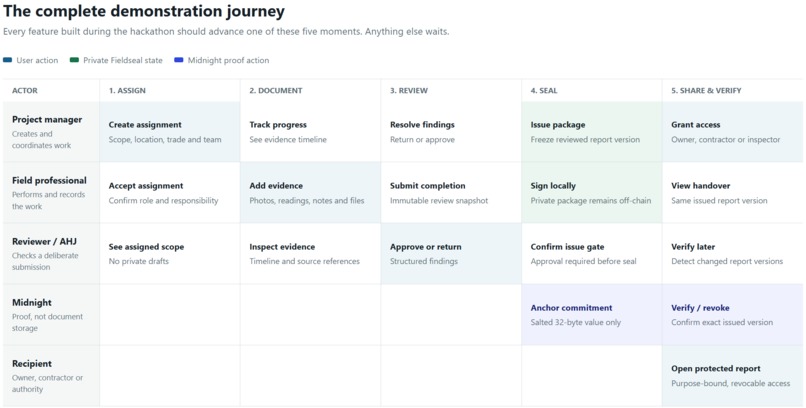This screenshot has width=806, height=408.
Task: Select the View handover cell
Action: coord(732,193)
